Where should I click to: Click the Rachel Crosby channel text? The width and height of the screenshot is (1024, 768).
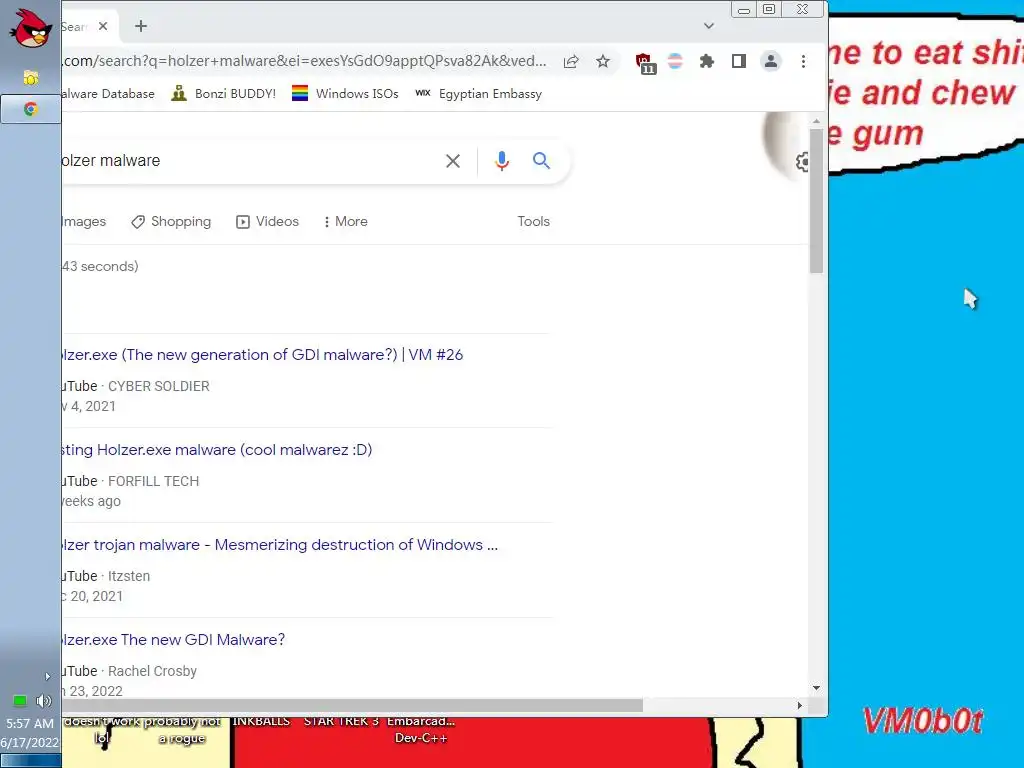(x=152, y=671)
